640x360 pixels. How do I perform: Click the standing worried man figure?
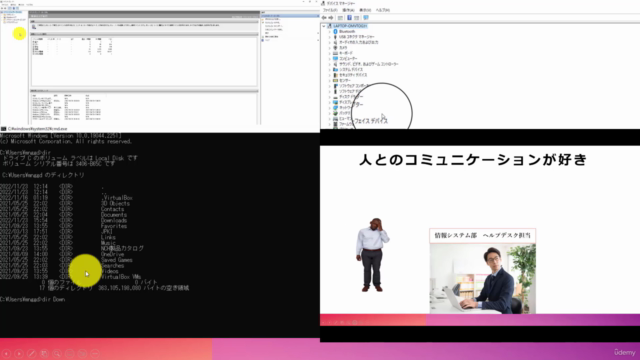point(372,255)
